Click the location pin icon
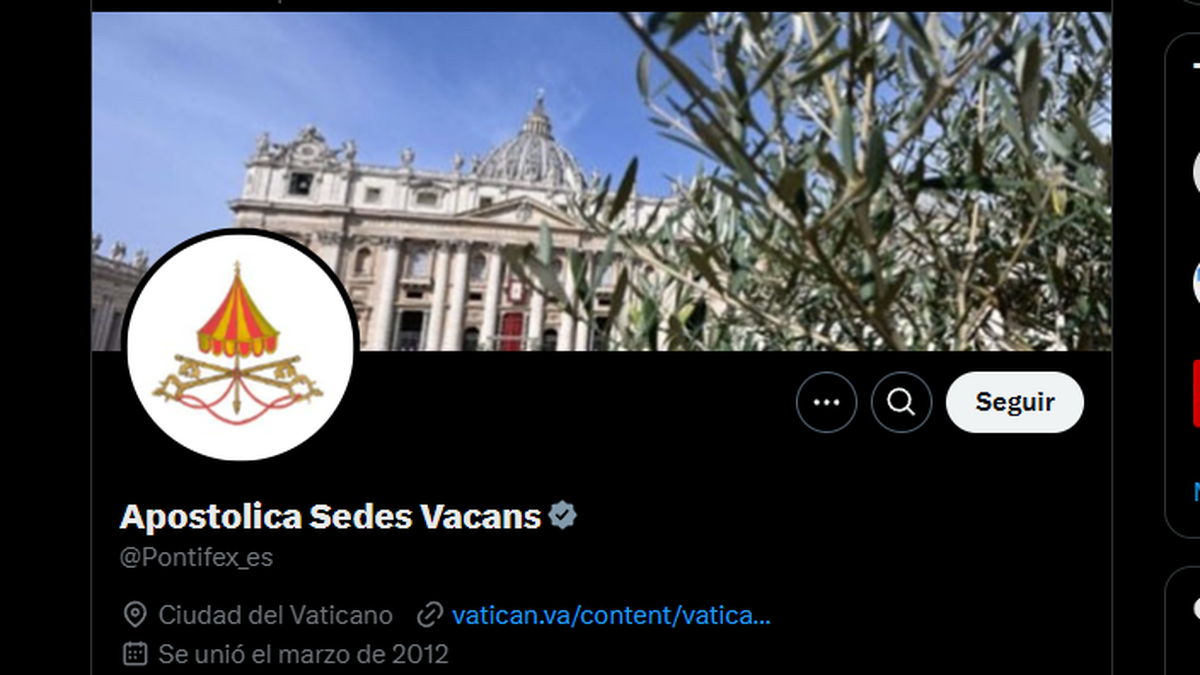This screenshot has height=675, width=1200. pos(134,614)
